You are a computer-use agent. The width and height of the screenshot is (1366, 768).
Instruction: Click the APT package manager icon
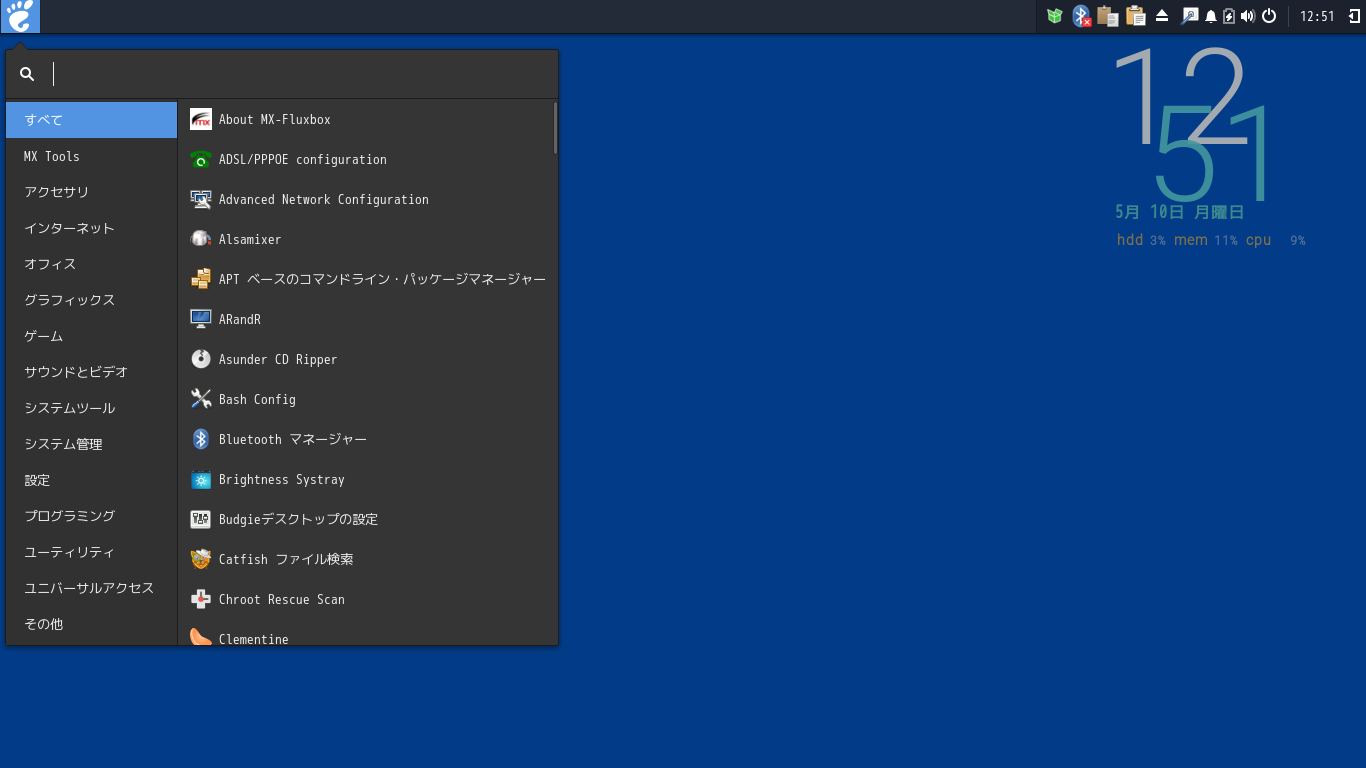point(201,279)
